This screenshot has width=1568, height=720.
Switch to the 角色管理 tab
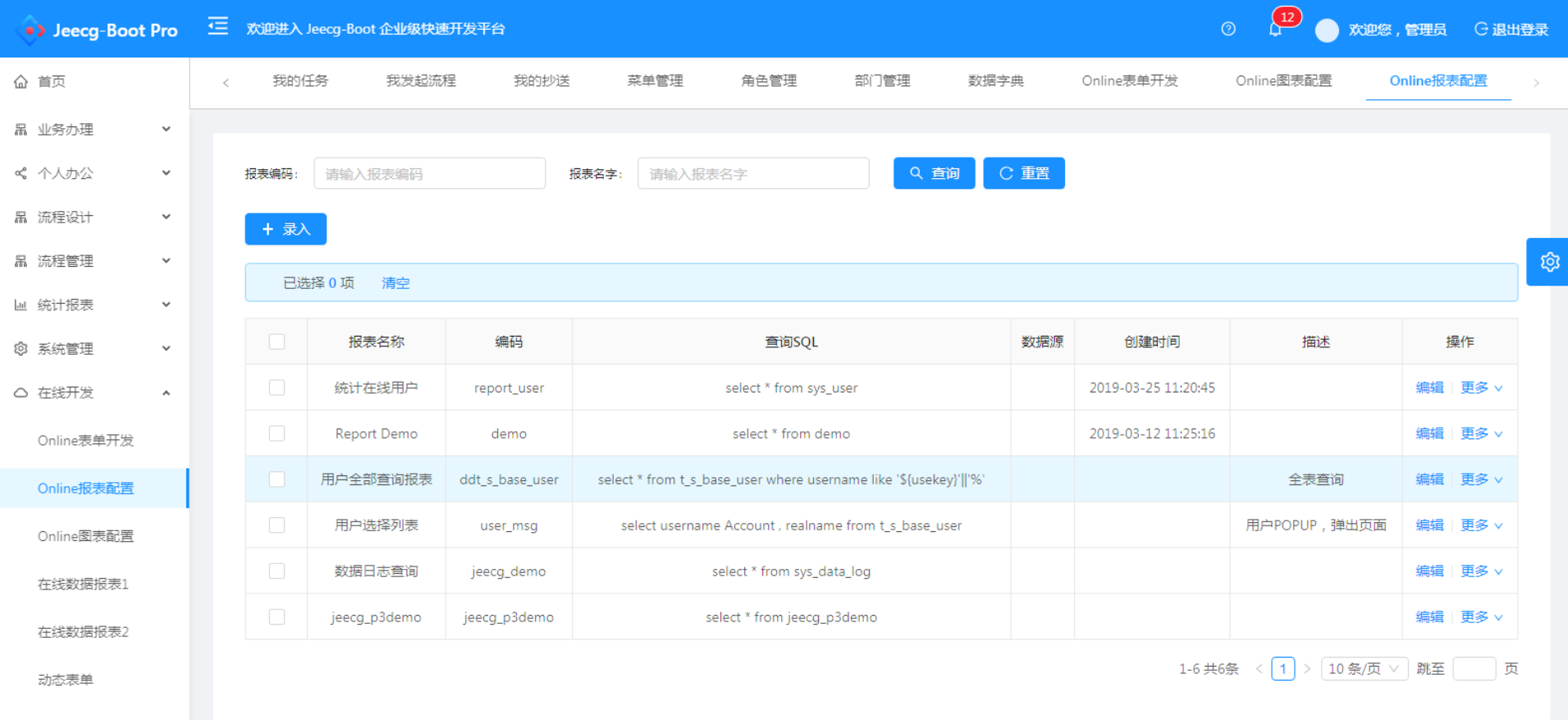tap(769, 80)
